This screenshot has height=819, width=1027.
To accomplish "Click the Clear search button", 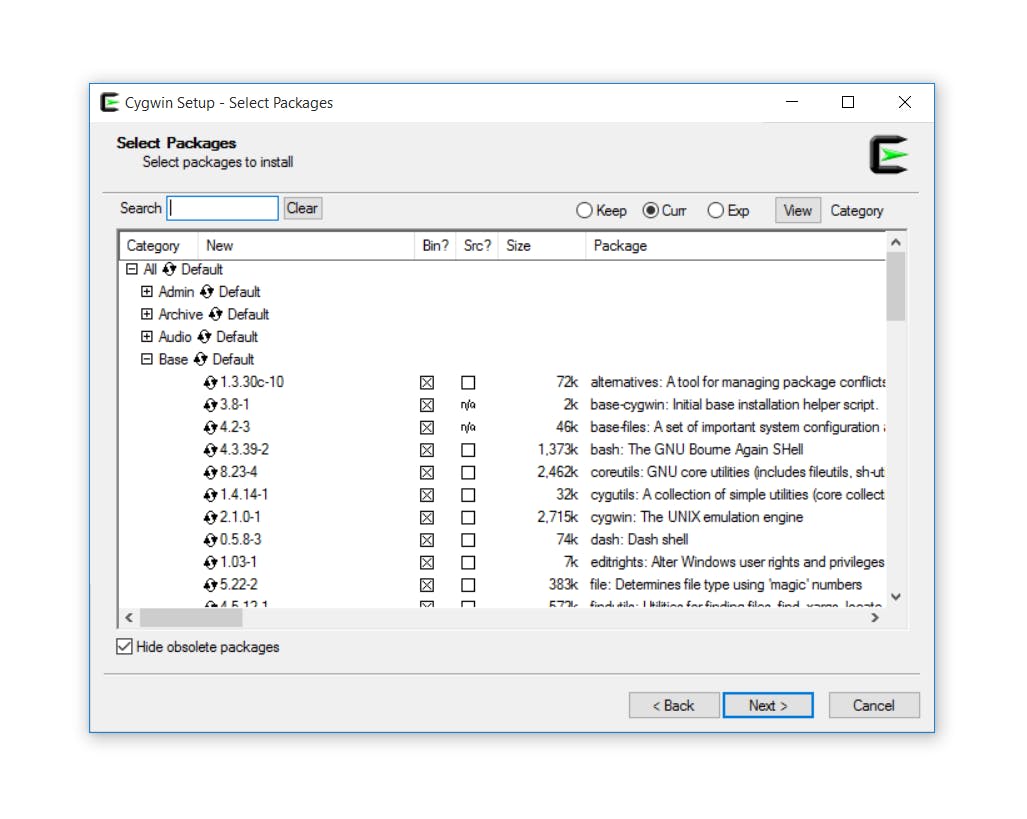I will [302, 208].
